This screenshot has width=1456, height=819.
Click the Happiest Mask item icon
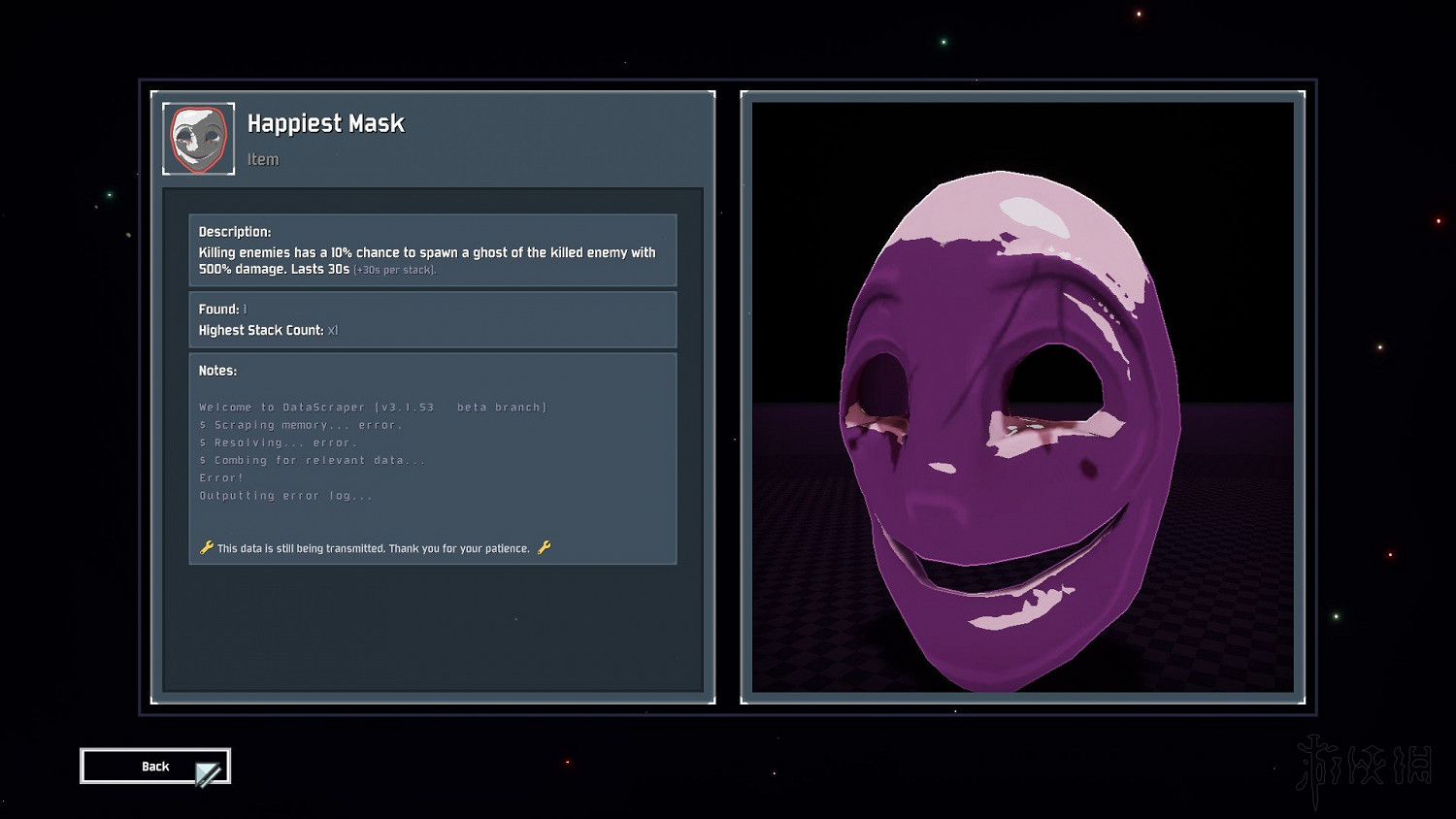click(x=199, y=139)
